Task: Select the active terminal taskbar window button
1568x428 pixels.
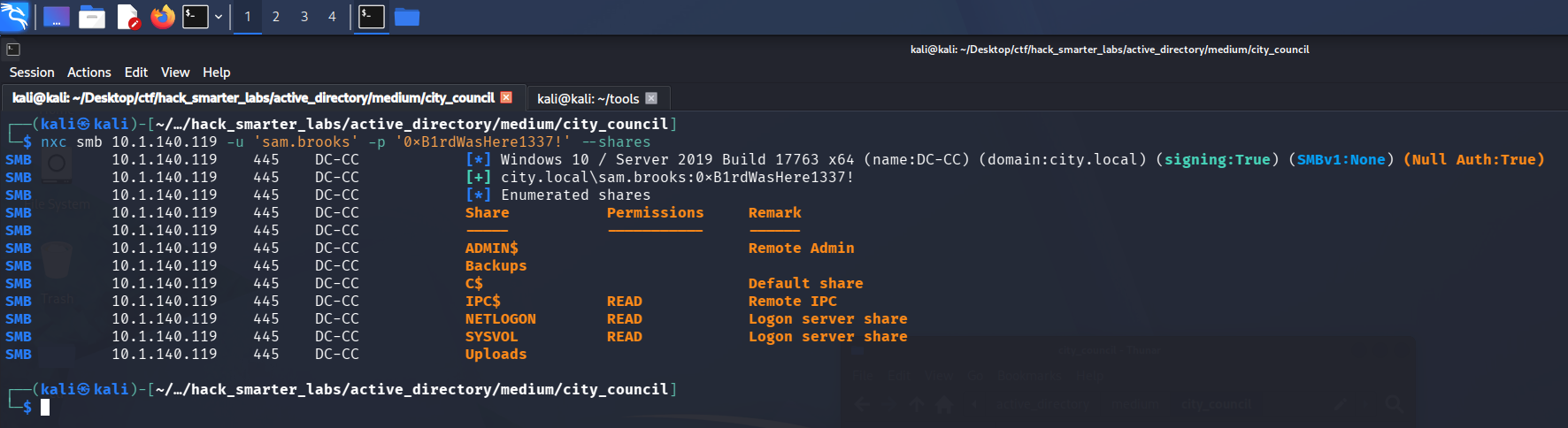Action: coord(372,17)
